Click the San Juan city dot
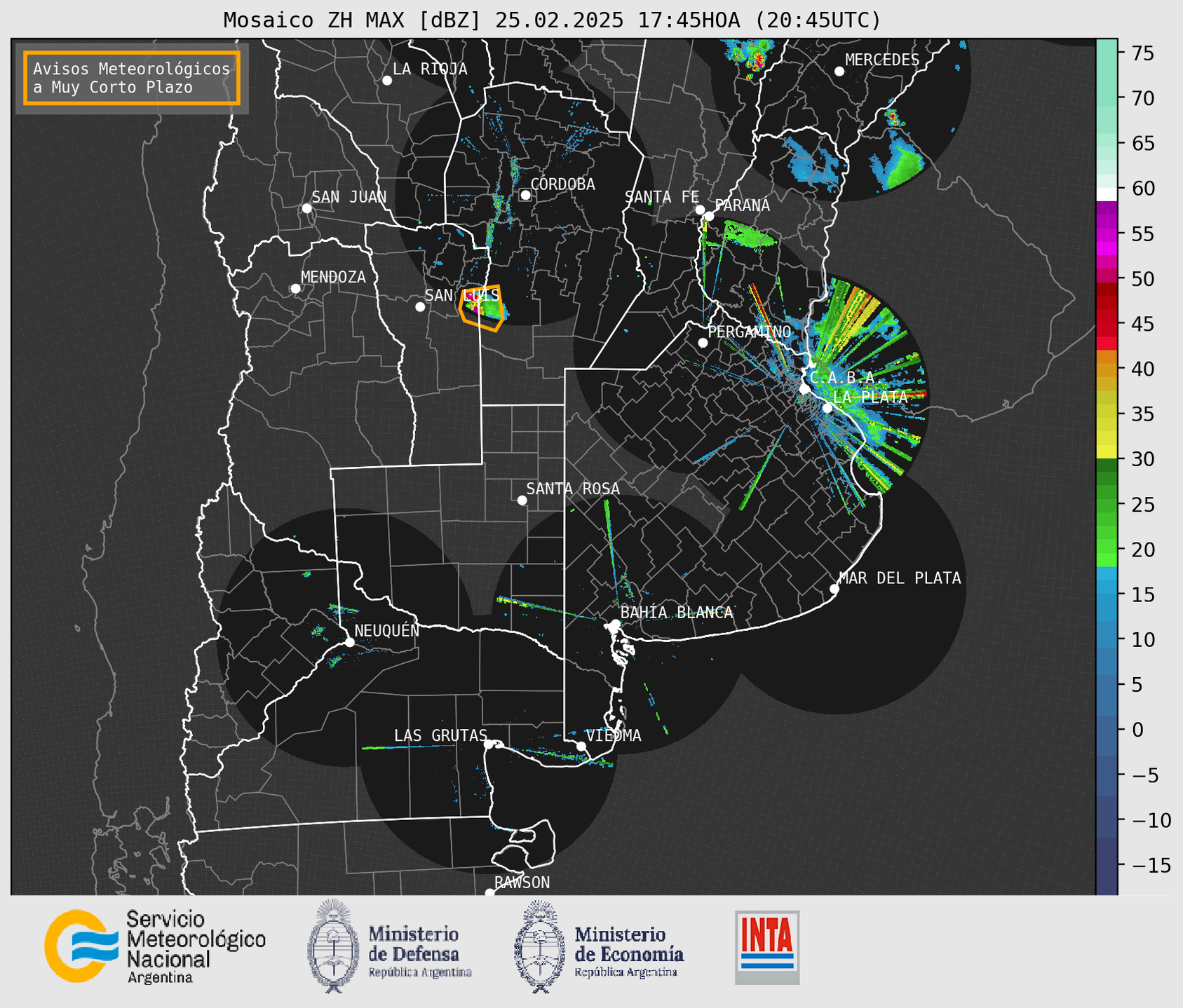Viewport: 1183px width, 1008px height. [x=306, y=208]
